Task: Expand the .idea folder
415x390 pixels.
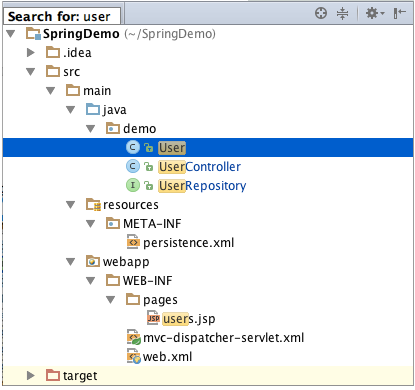Action: pos(31,53)
